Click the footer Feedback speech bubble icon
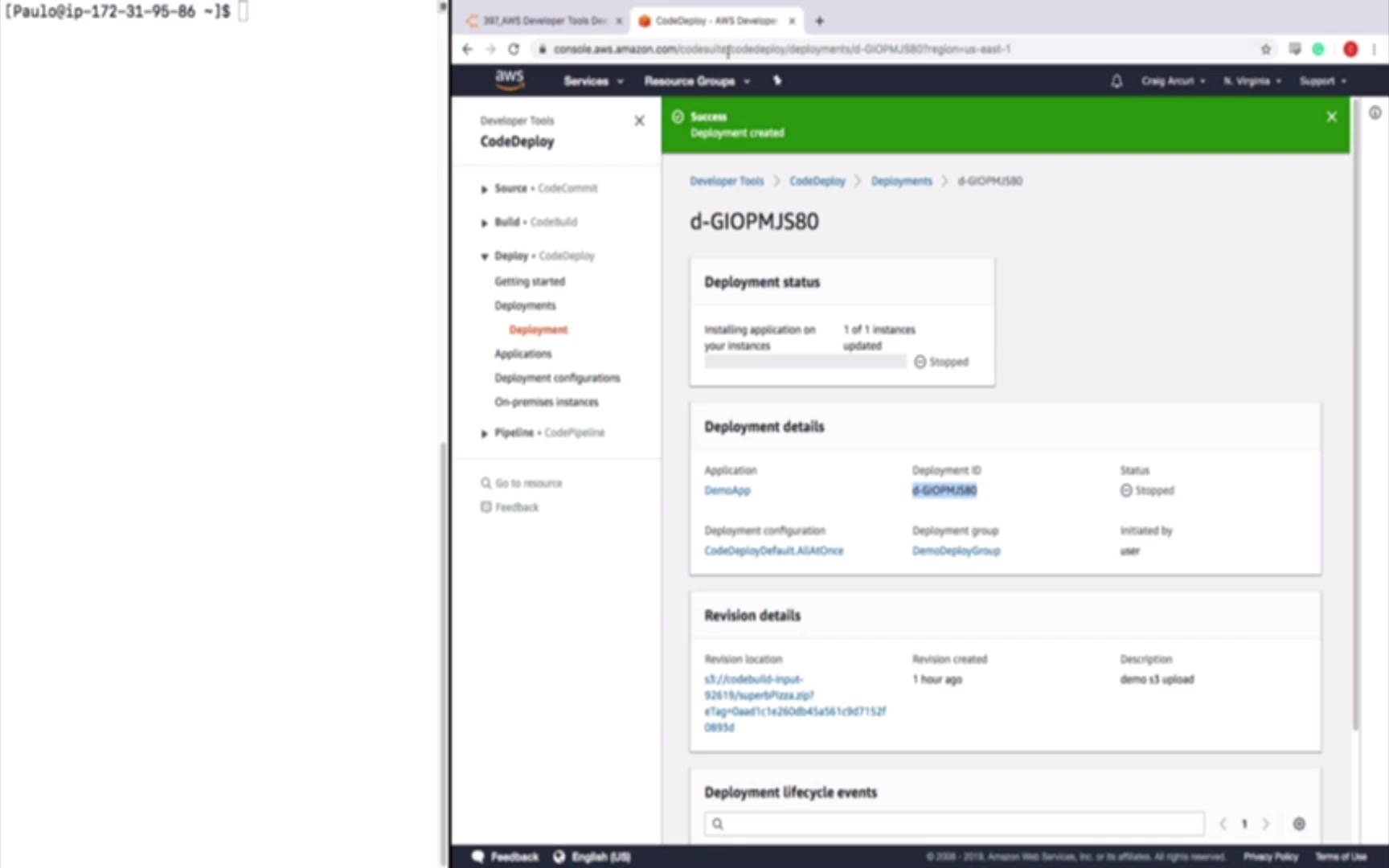Viewport: 1389px width, 868px height. click(478, 857)
